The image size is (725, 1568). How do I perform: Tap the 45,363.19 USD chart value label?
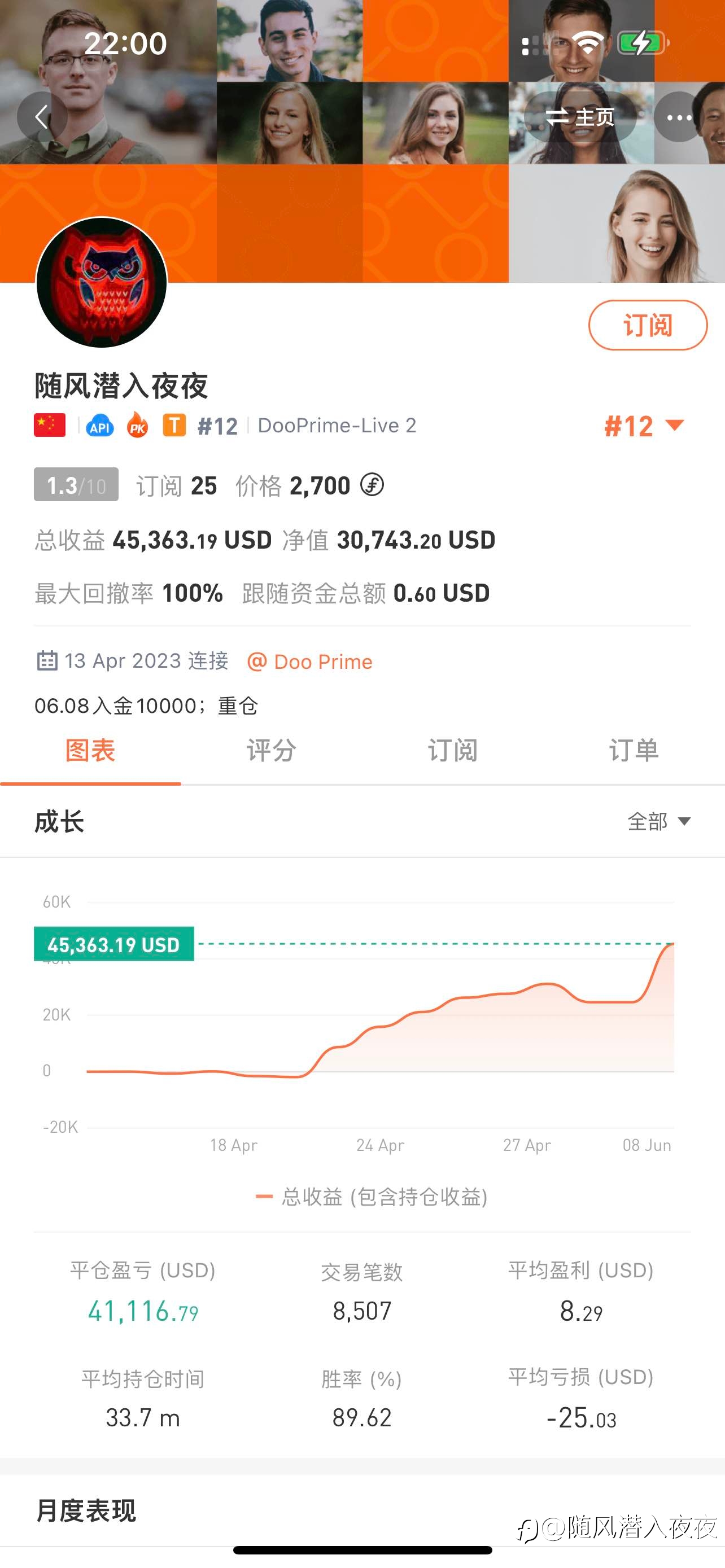click(x=114, y=944)
